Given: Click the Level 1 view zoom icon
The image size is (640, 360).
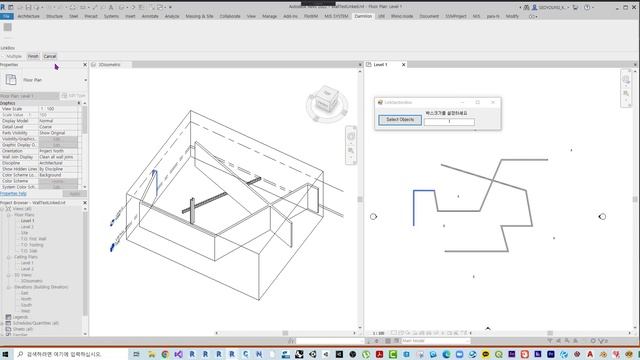Looking at the screenshot, I should (x=626, y=94).
